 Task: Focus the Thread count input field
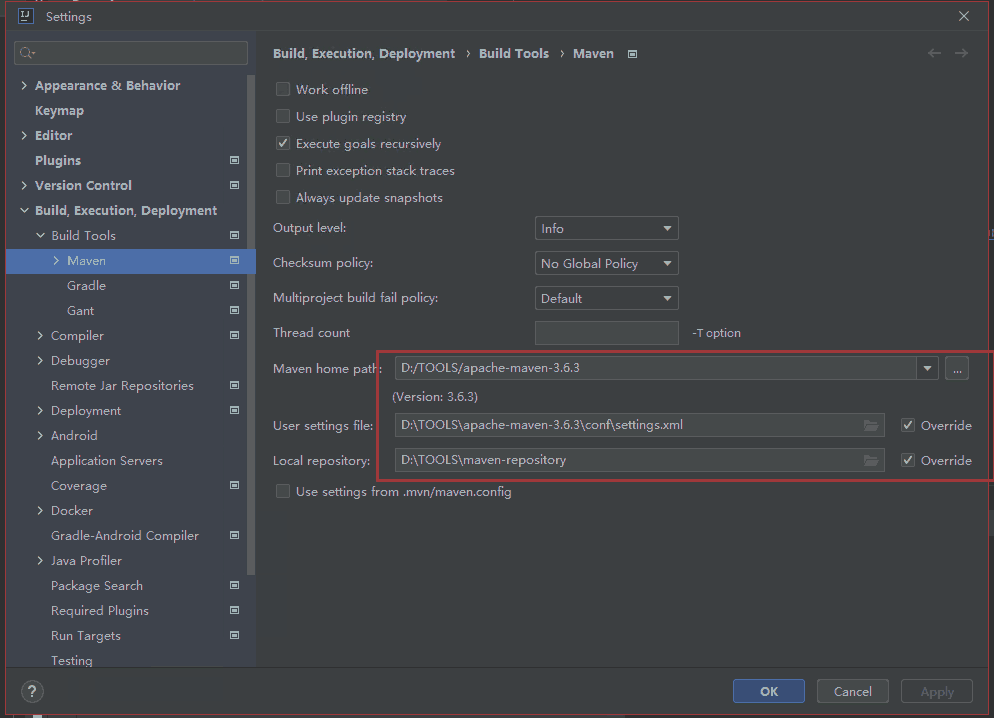click(607, 333)
